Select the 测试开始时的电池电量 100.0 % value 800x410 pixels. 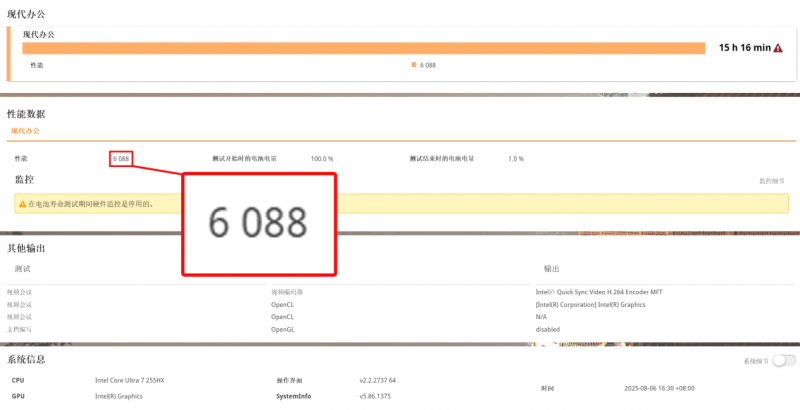tap(322, 159)
